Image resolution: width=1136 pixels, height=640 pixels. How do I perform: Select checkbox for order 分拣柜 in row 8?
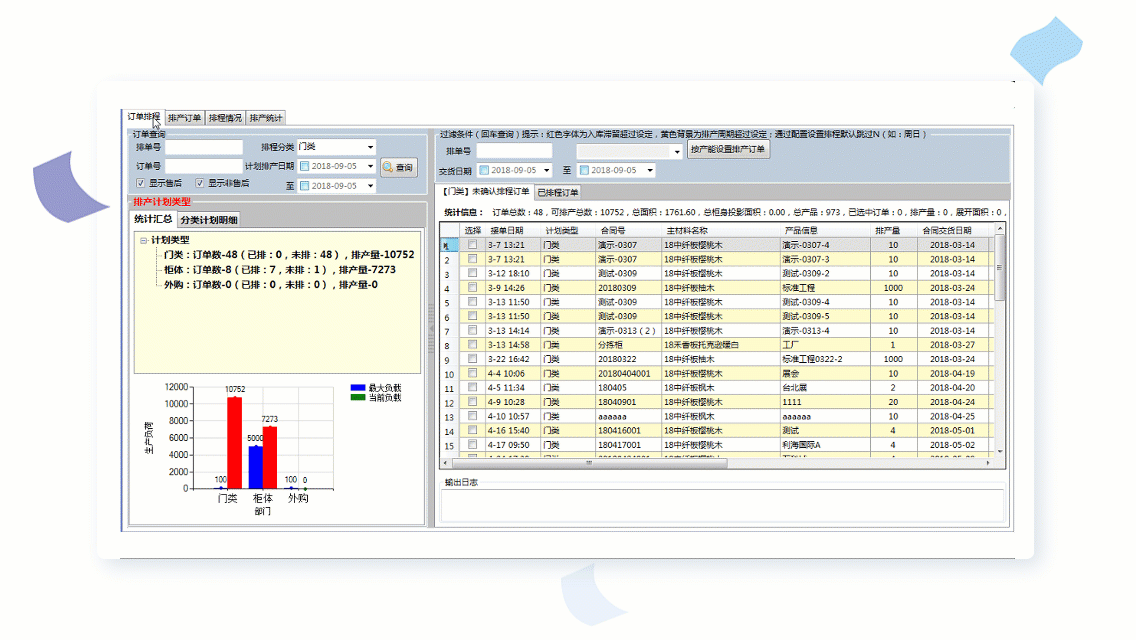click(x=472, y=345)
